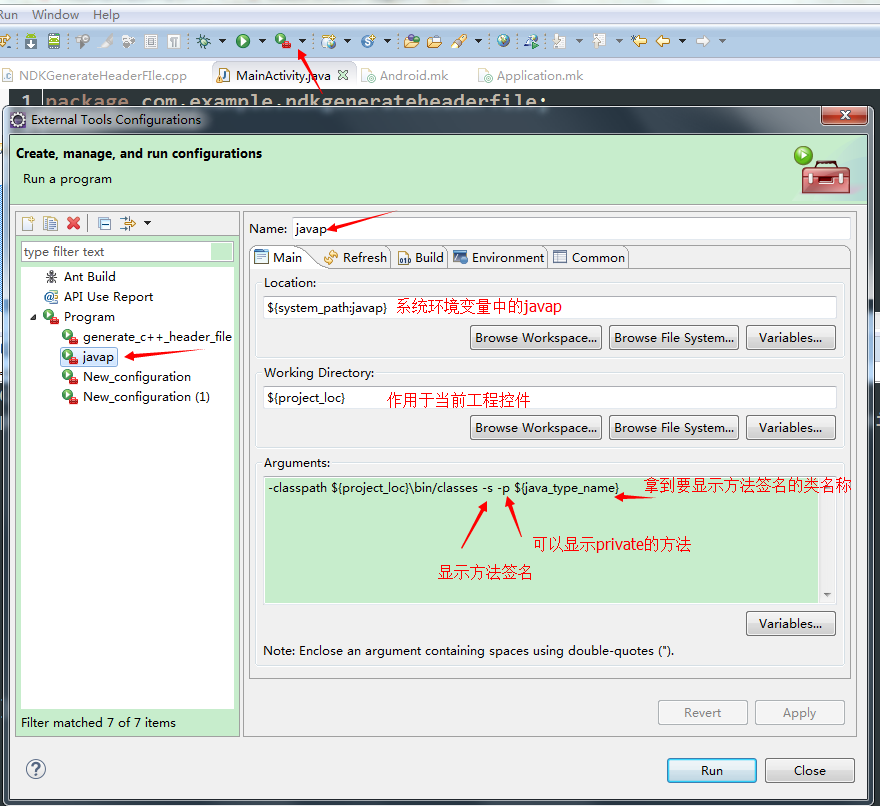Click the Name input field

571,228
